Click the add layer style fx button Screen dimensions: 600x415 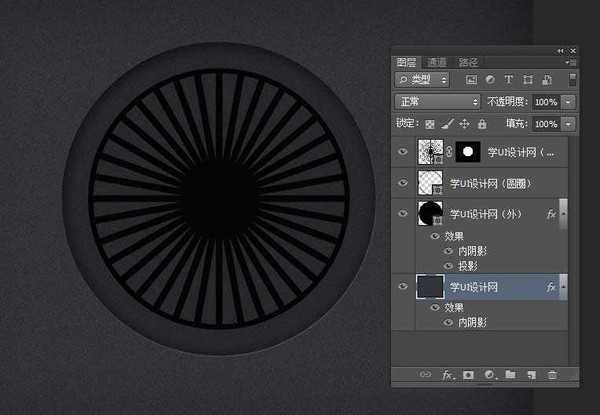pyautogui.click(x=447, y=375)
